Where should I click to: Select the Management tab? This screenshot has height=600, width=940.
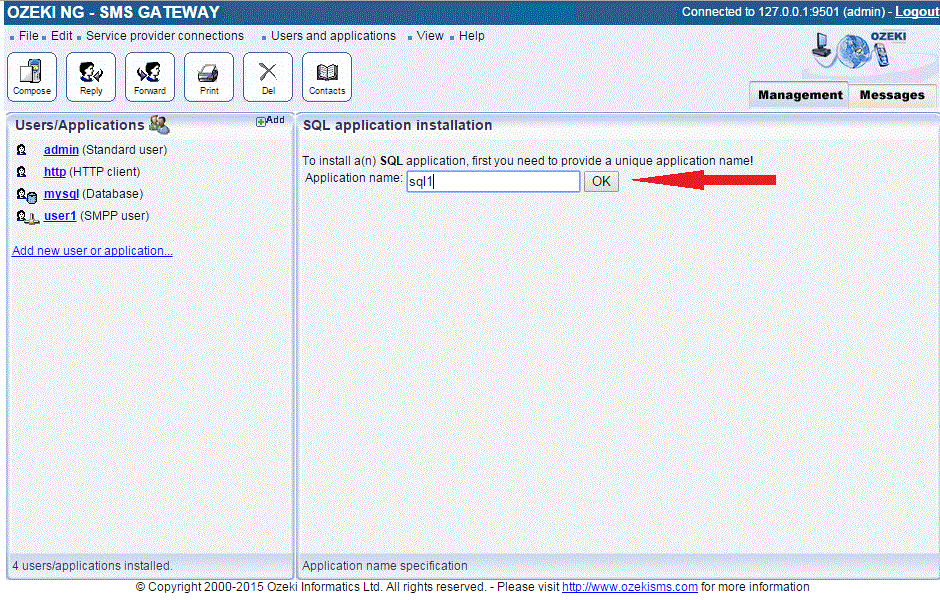[x=798, y=95]
